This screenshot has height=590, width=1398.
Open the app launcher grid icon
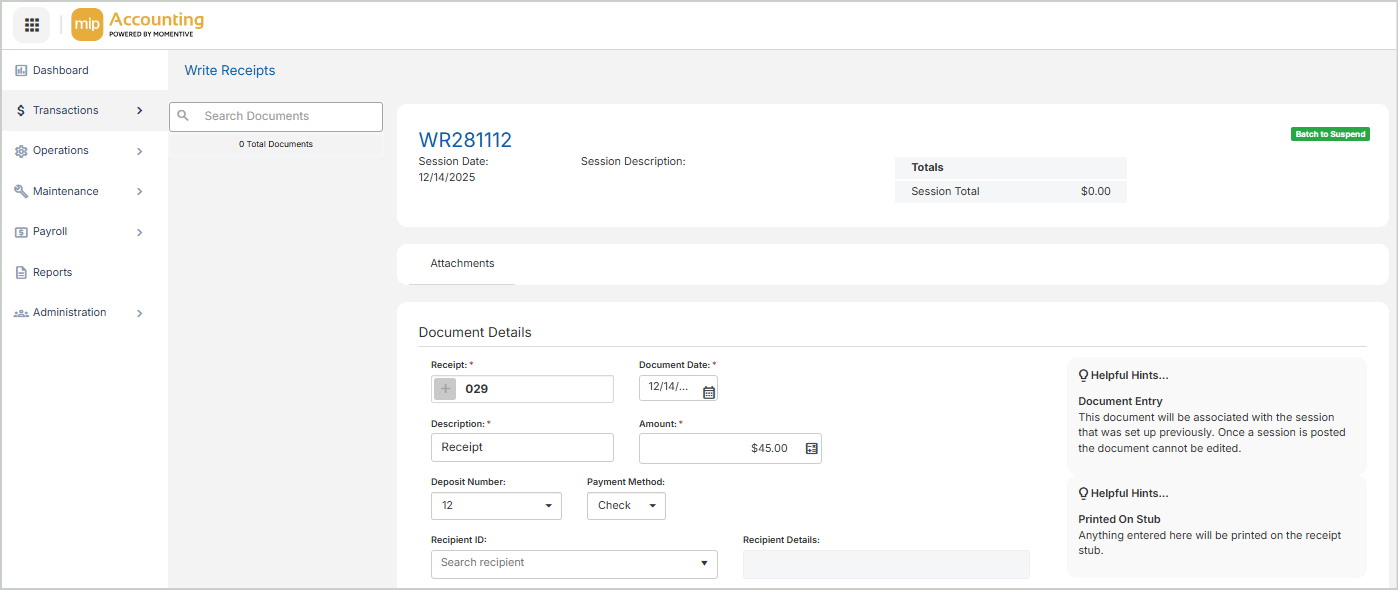coord(31,25)
